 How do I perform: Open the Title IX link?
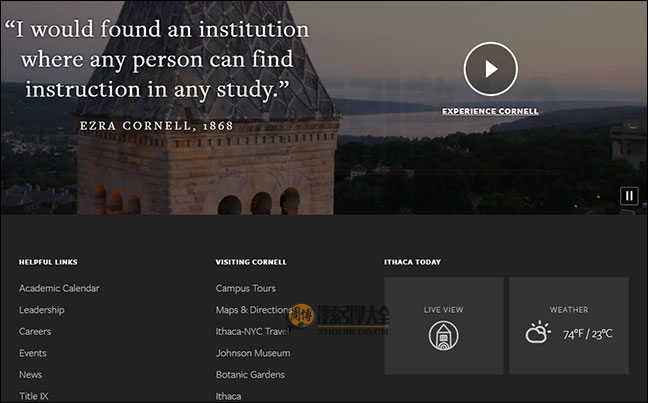coord(33,396)
